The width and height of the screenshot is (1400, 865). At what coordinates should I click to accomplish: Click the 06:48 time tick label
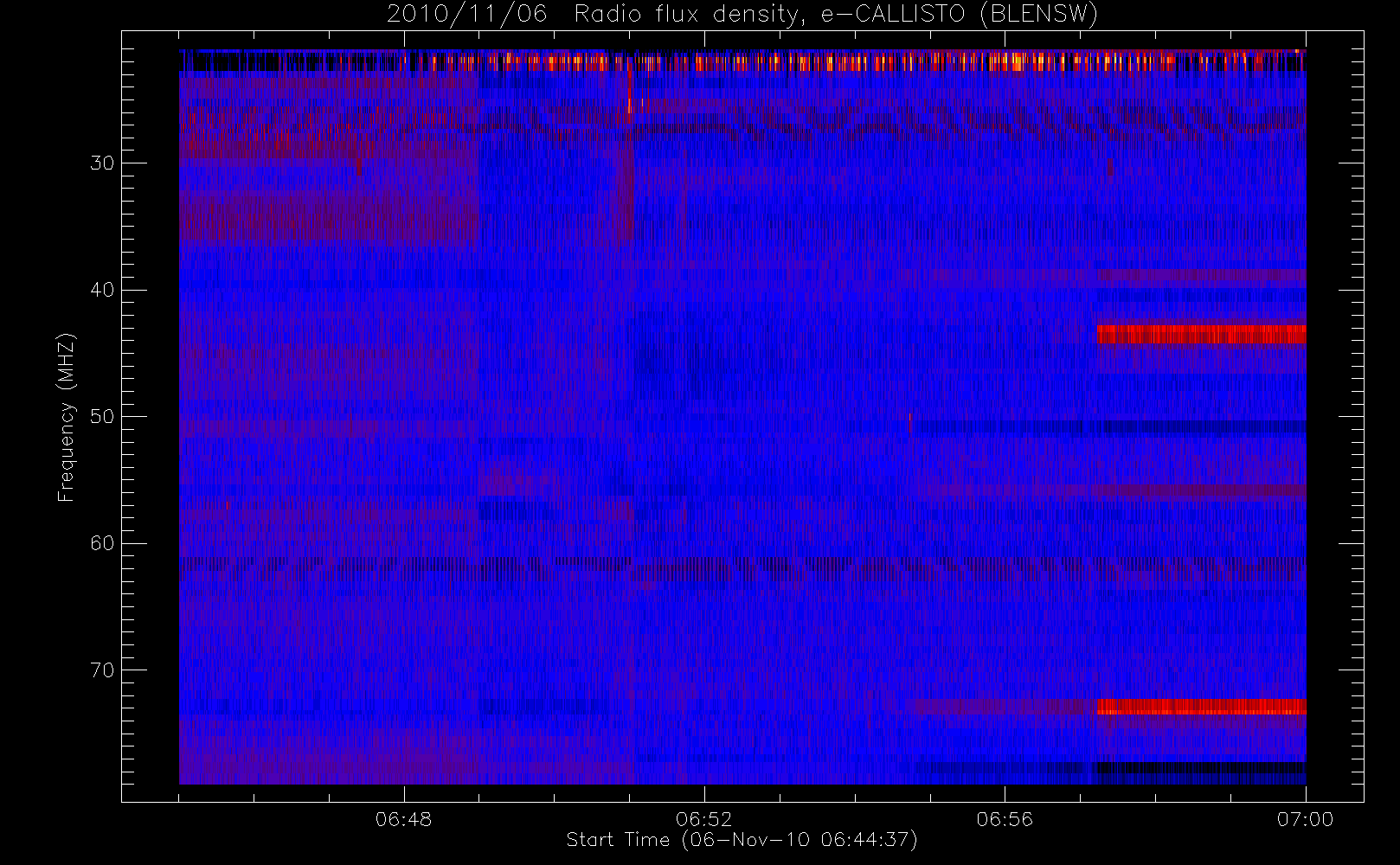[x=403, y=819]
